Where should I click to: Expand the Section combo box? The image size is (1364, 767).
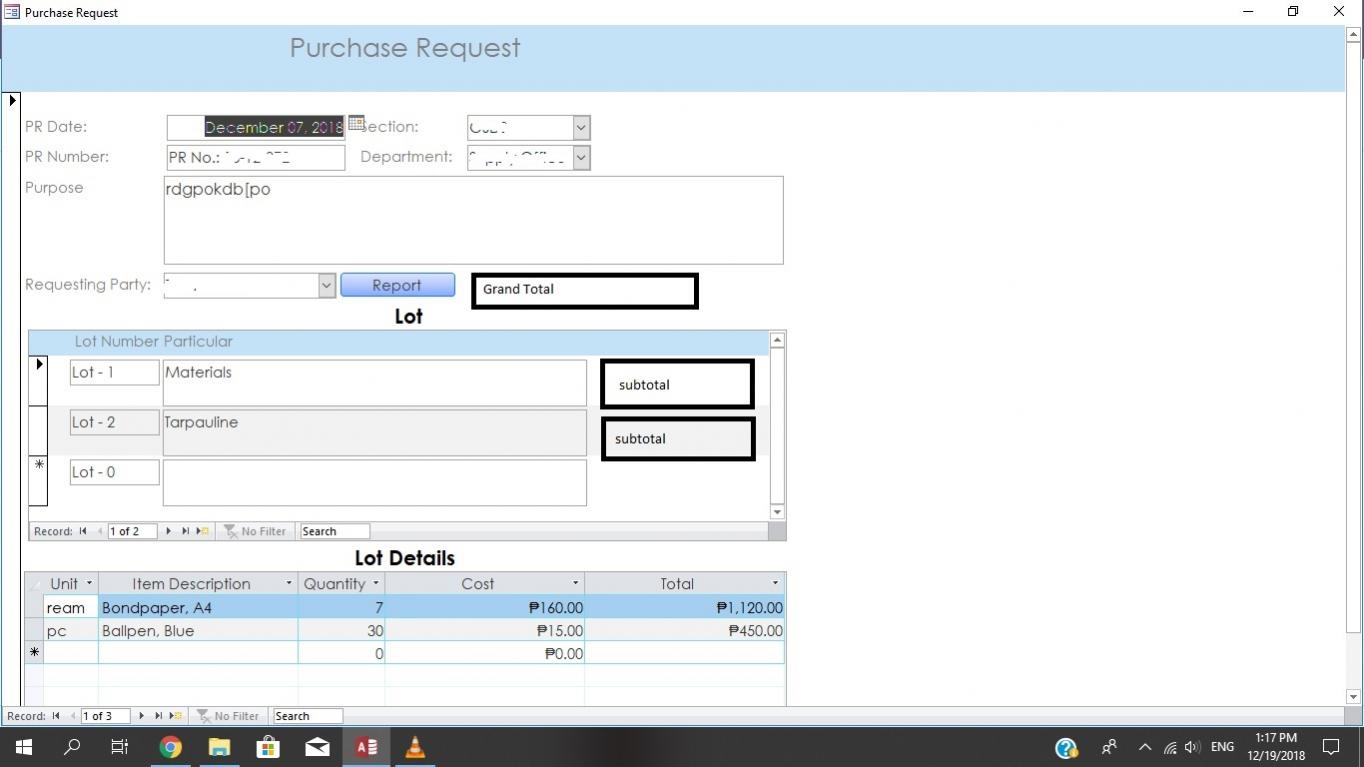pos(581,128)
